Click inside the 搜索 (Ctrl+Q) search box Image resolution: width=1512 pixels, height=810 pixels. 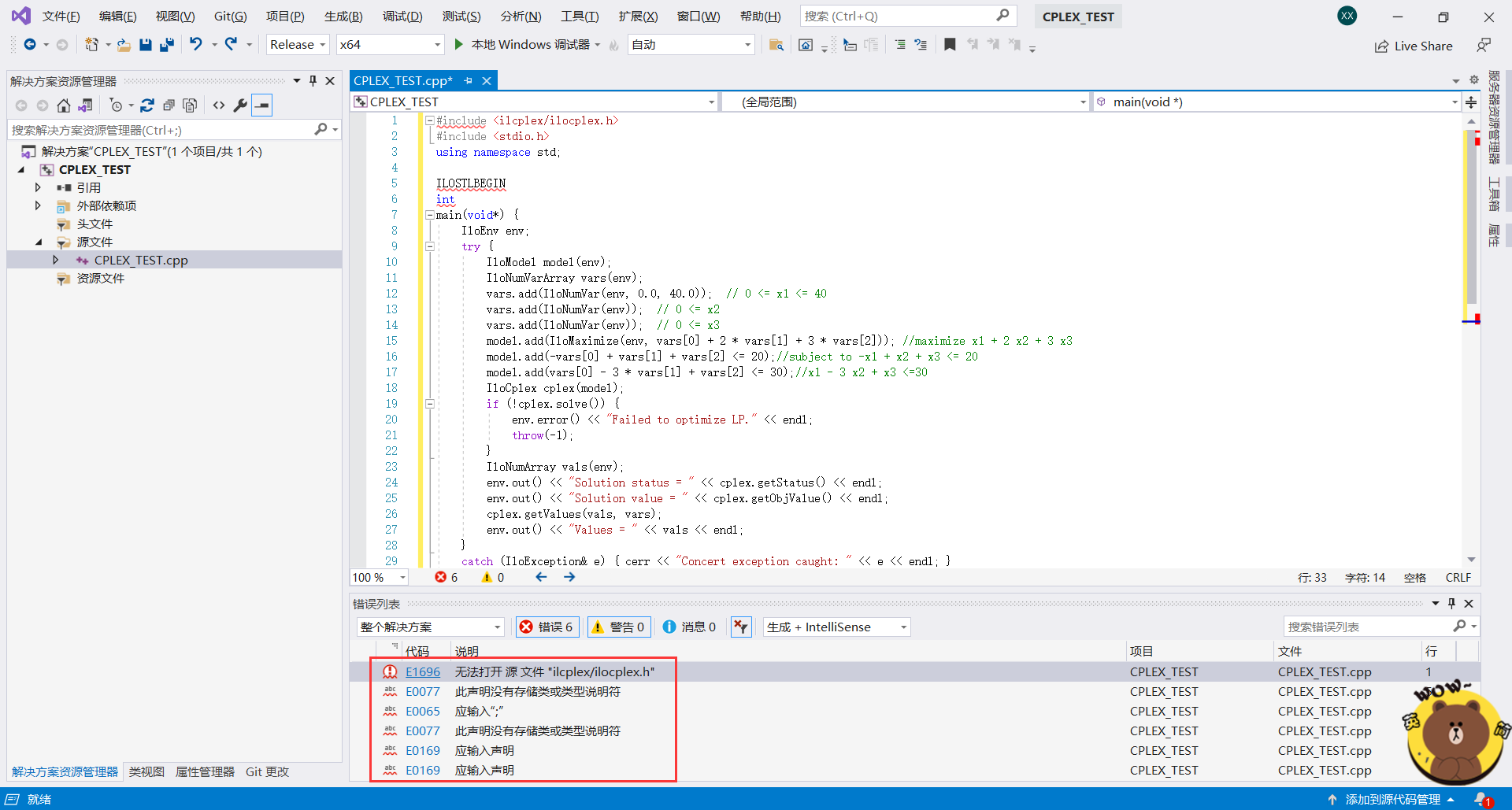tap(898, 15)
